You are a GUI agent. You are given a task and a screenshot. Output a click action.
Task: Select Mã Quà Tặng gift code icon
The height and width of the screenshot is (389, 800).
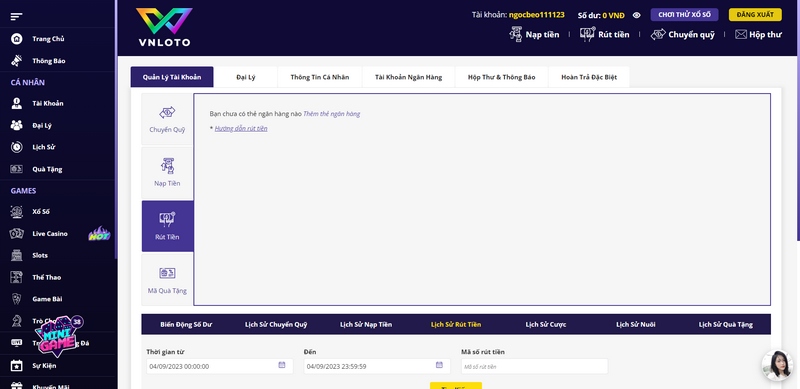167,273
